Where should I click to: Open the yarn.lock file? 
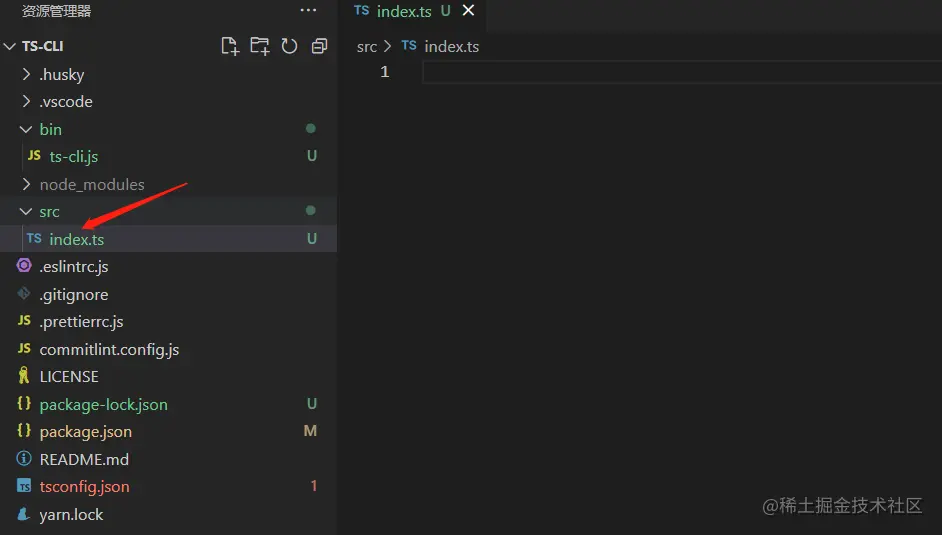pyautogui.click(x=168, y=515)
